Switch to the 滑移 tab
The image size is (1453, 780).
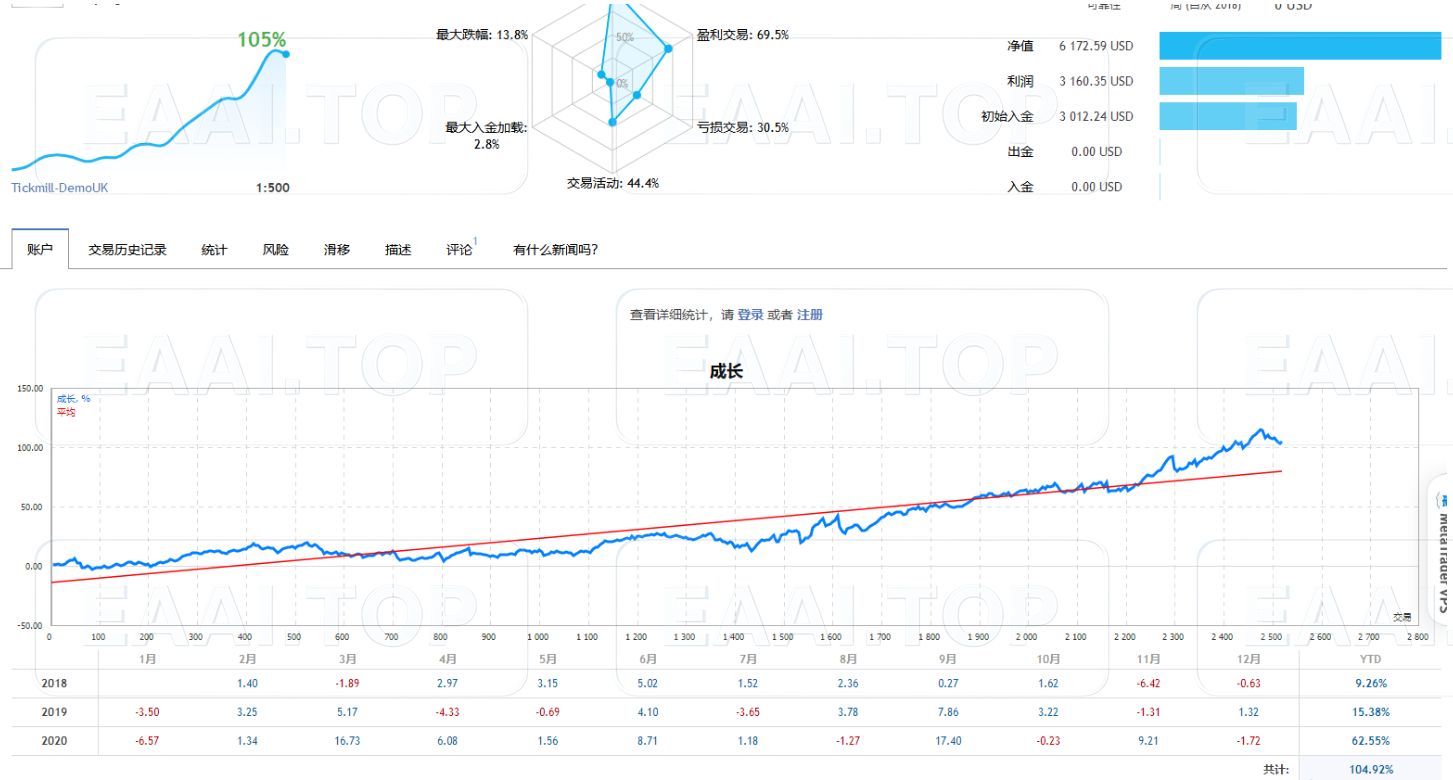pos(336,249)
